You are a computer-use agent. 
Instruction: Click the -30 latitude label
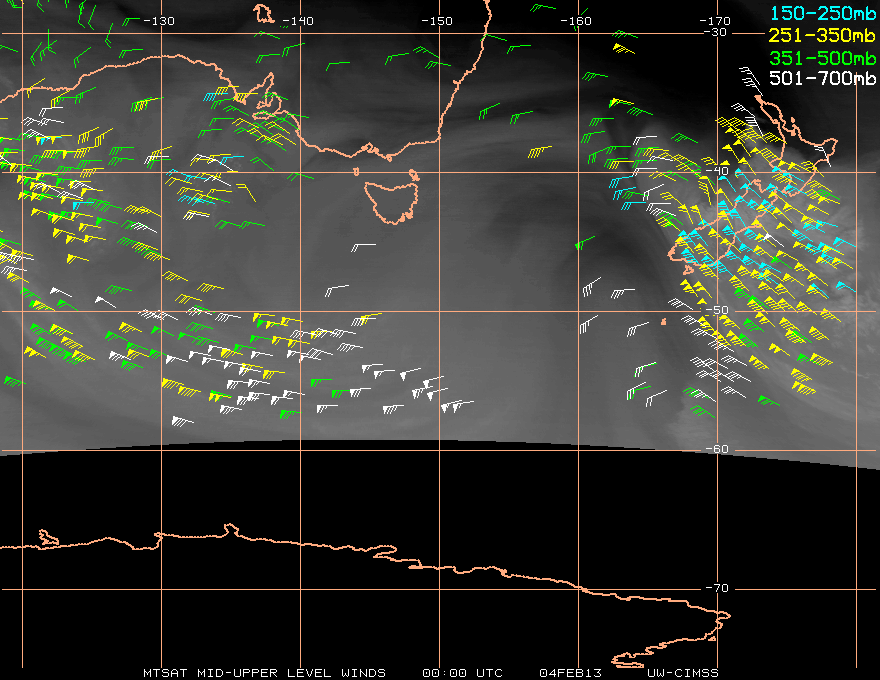716,33
